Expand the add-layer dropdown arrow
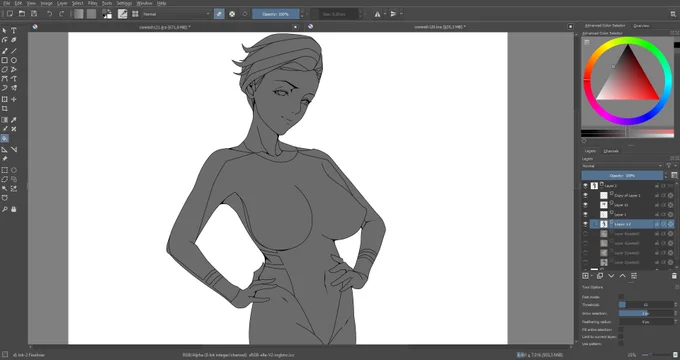The image size is (680, 360). tap(592, 276)
